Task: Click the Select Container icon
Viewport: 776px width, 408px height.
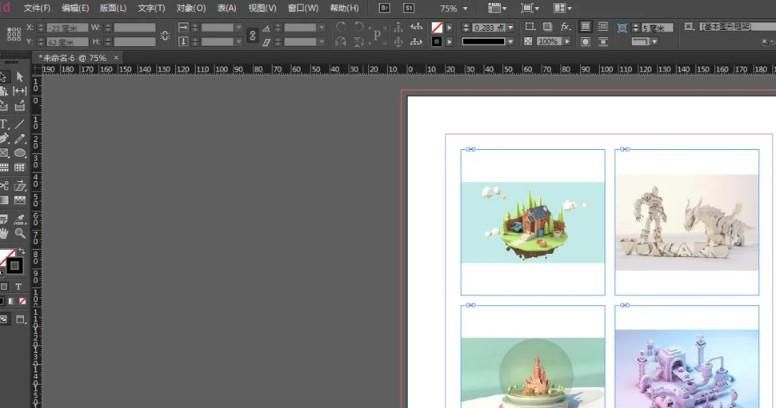Action: [398, 27]
